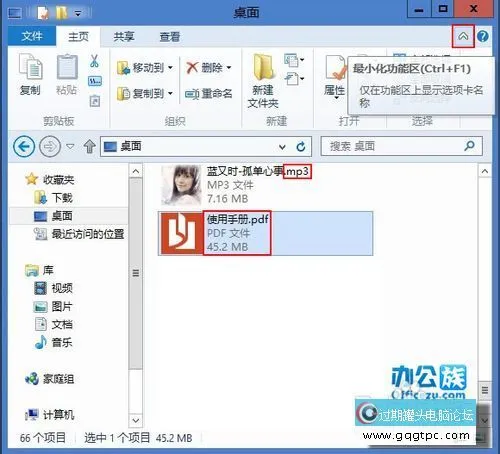
Task: Click the Refresh button in address bar
Action: click(301, 146)
